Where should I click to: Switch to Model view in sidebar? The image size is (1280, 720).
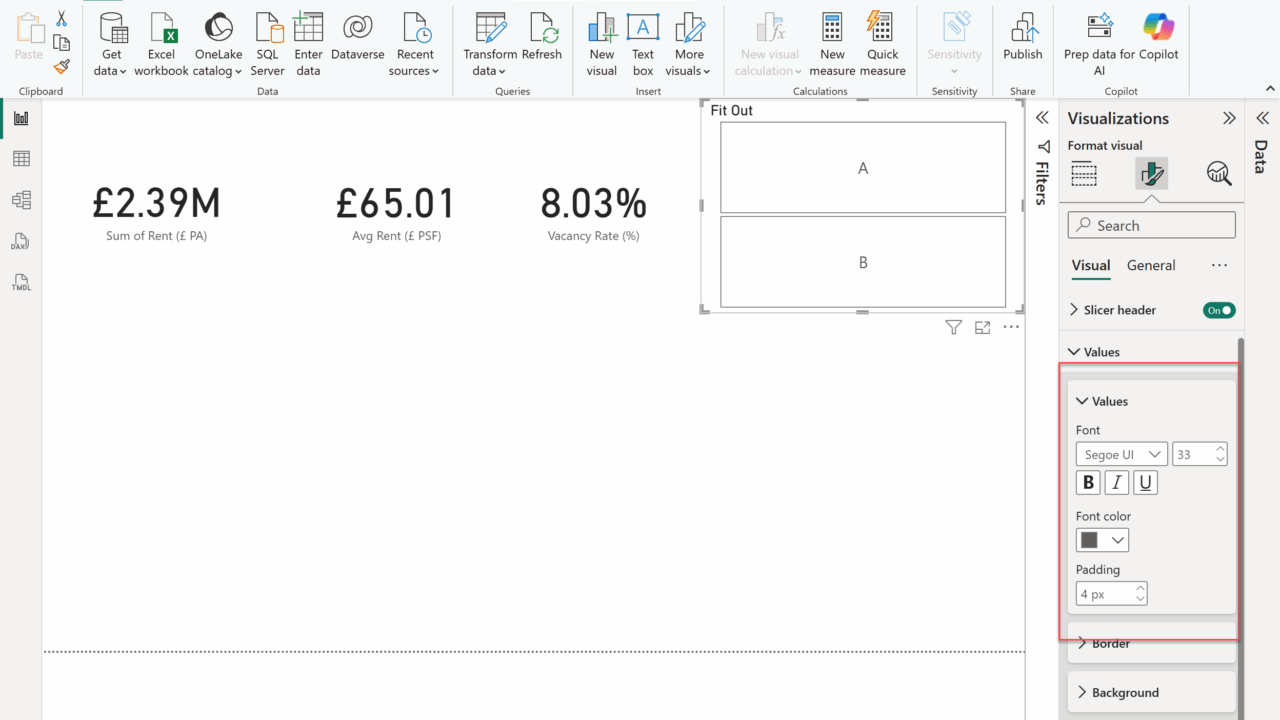coord(21,200)
